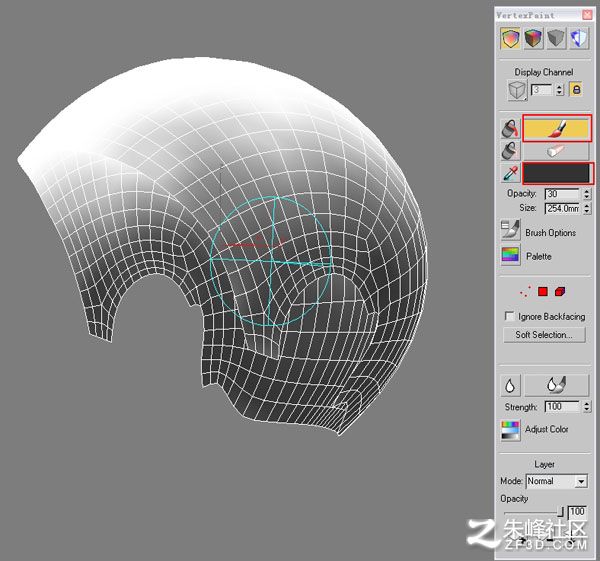600x561 pixels.
Task: Select element sub-object selection mode
Action: 560,292
